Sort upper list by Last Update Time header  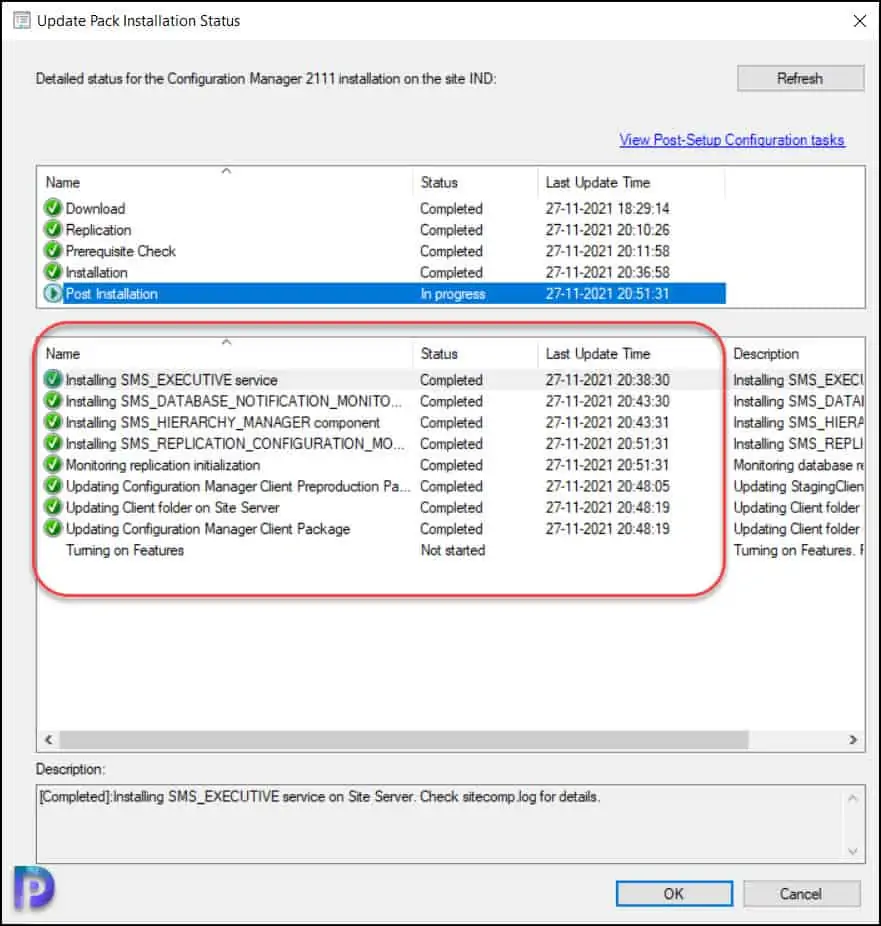point(631,182)
